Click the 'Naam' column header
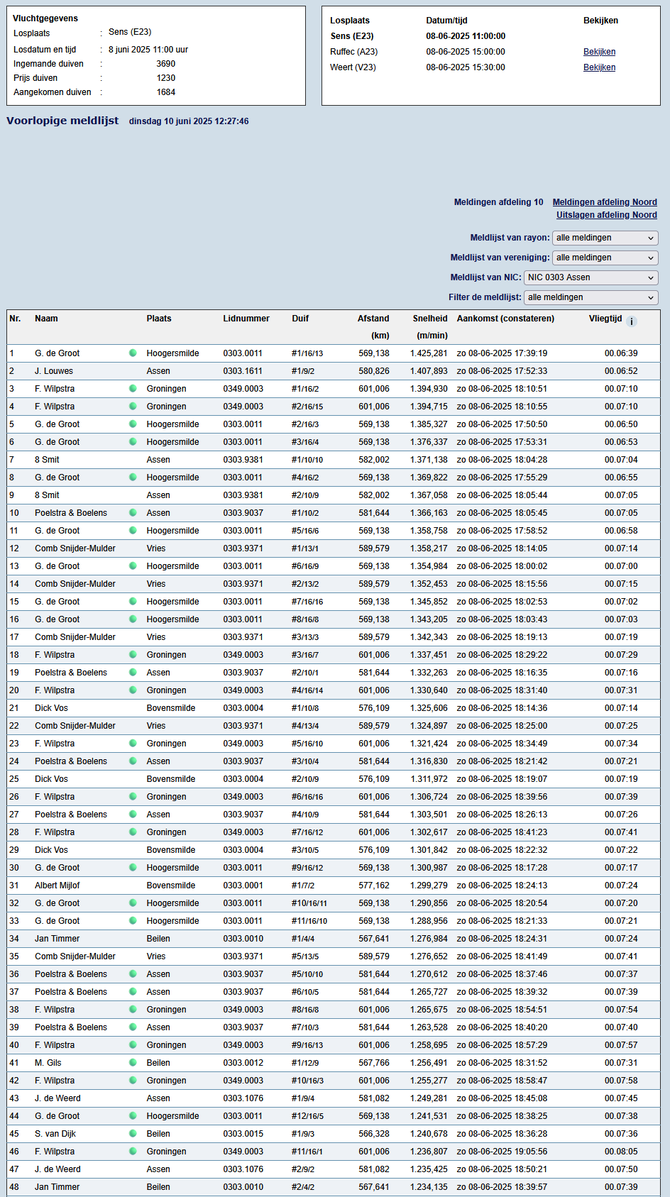Viewport: 670px width, 1197px height. [47, 318]
